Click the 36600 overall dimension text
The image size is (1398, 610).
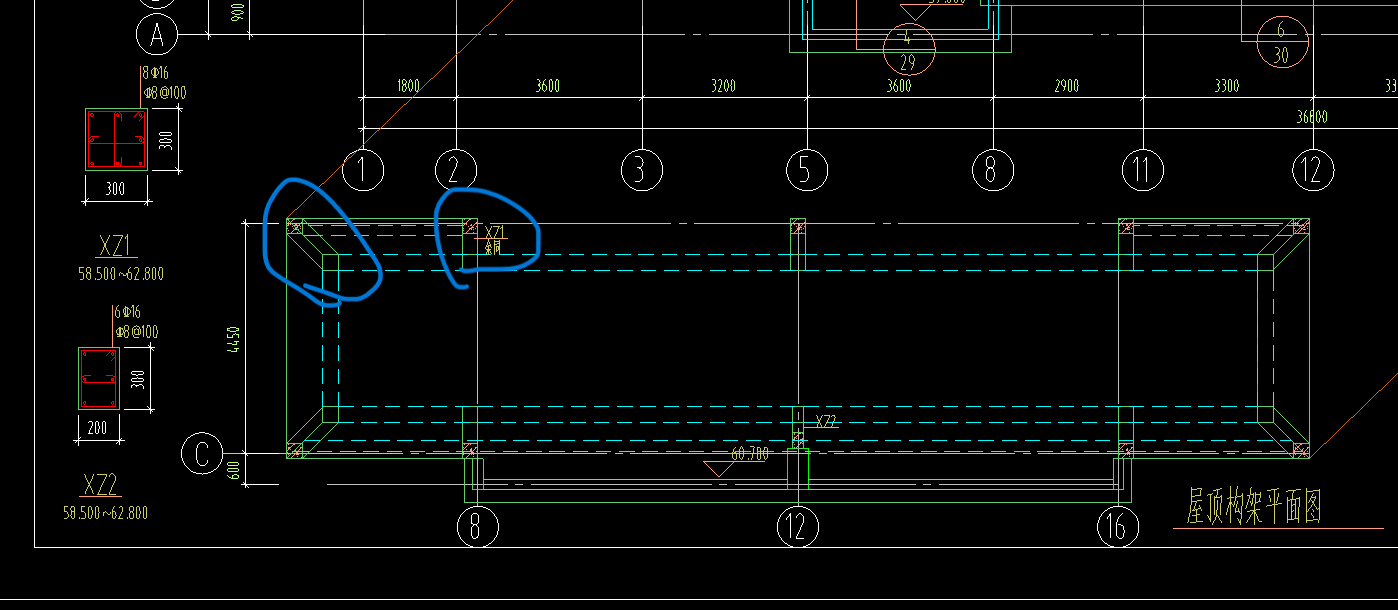[x=1312, y=117]
